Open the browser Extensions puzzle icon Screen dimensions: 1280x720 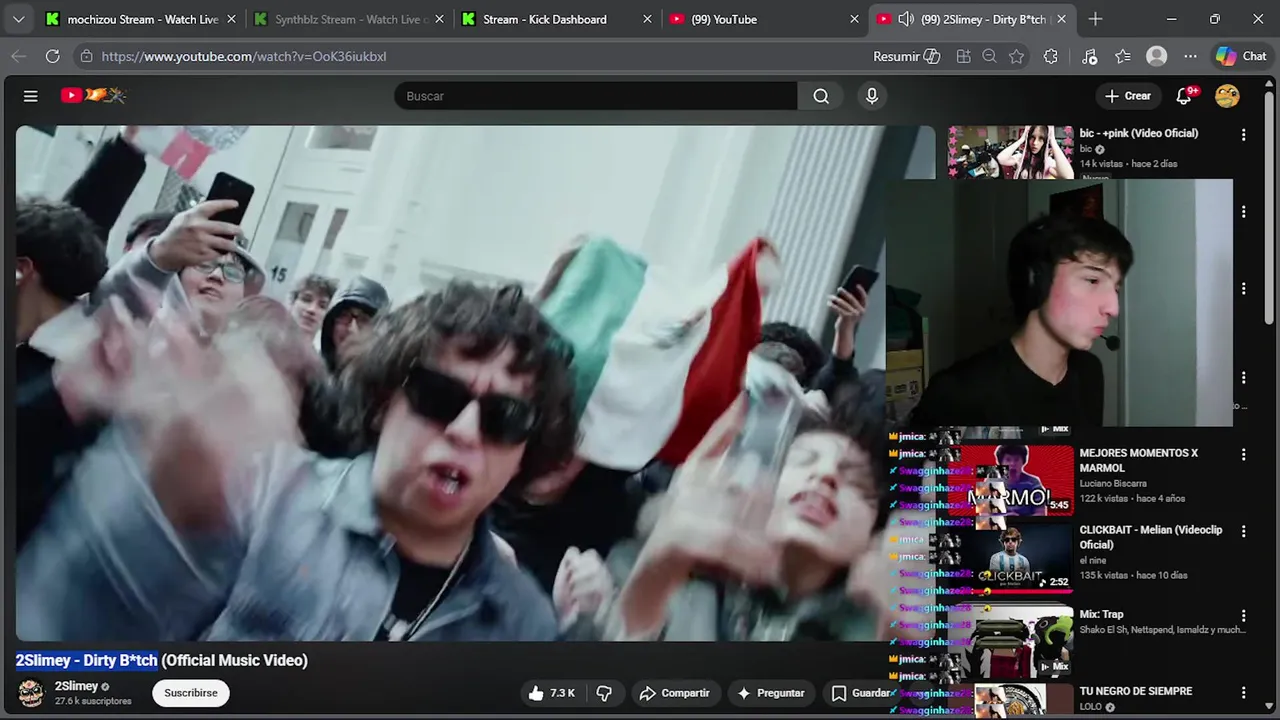pos(1051,56)
